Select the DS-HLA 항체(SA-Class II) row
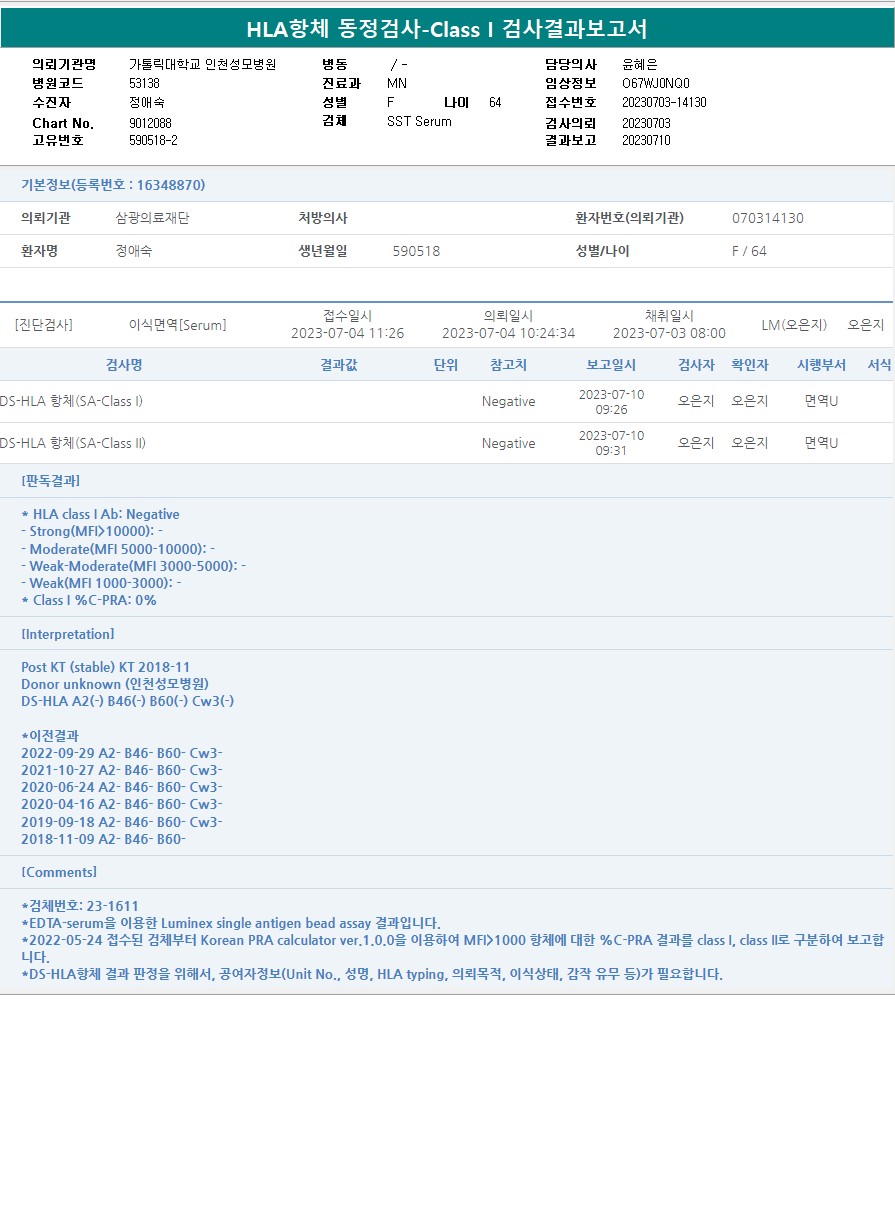This screenshot has height=1215, width=895. [x=447, y=443]
